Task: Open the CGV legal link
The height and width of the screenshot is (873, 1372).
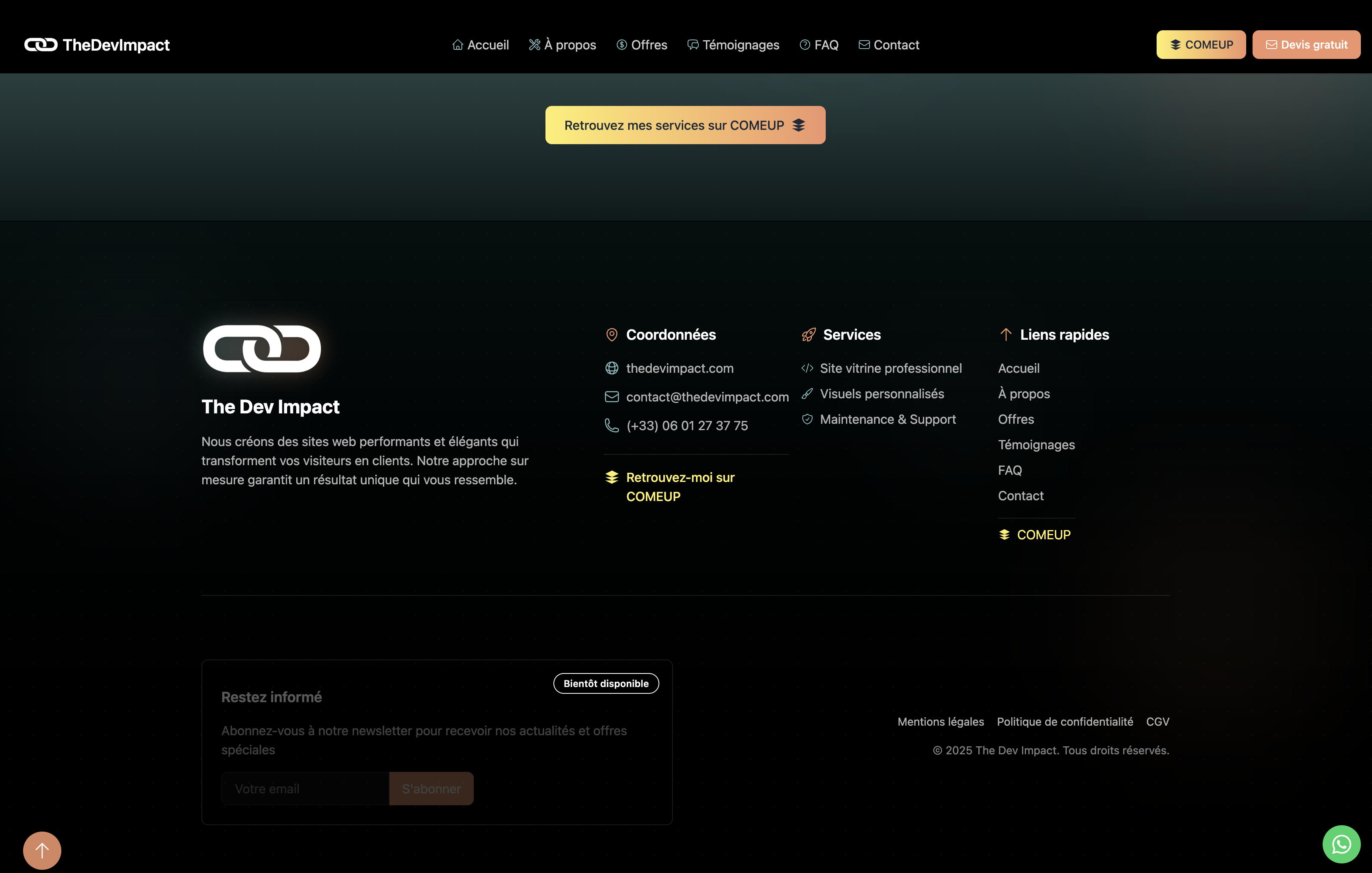Action: (x=1157, y=721)
